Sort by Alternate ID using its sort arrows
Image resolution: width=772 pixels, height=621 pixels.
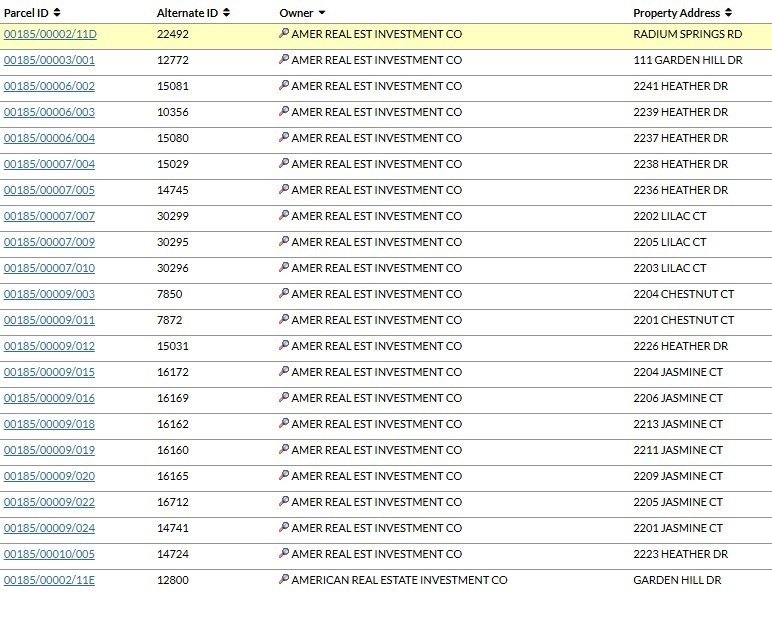pyautogui.click(x=226, y=13)
